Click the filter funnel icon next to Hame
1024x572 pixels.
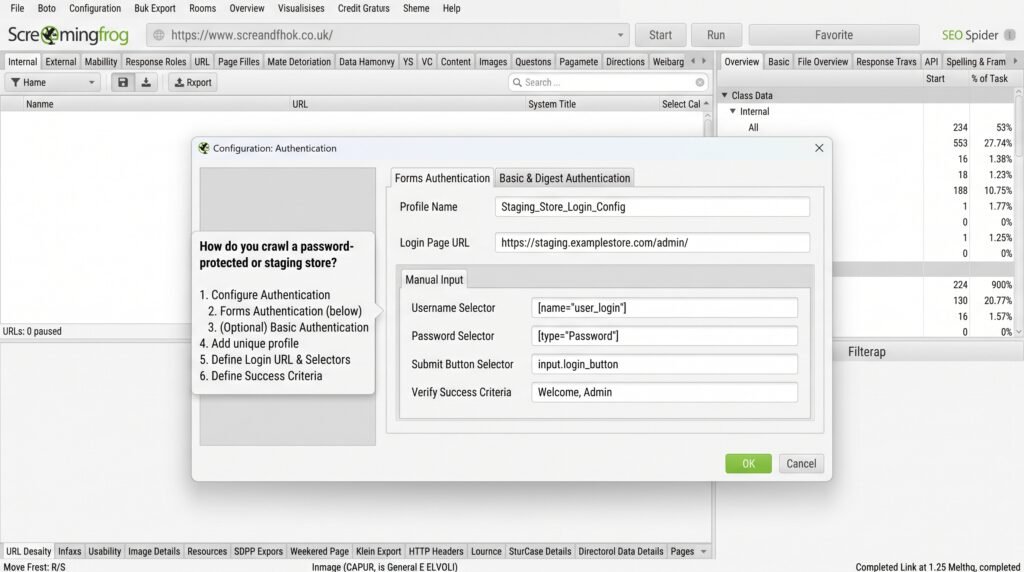pyautogui.click(x=15, y=82)
